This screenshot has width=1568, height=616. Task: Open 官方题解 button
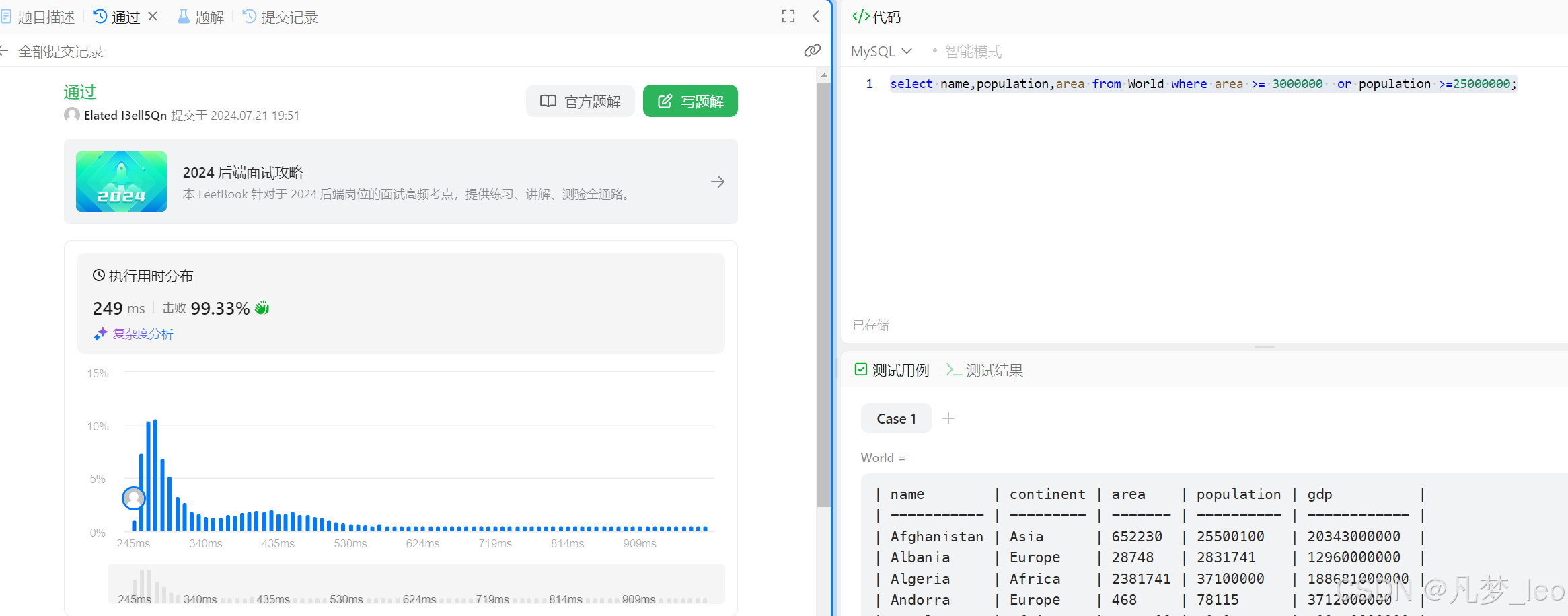click(x=581, y=101)
